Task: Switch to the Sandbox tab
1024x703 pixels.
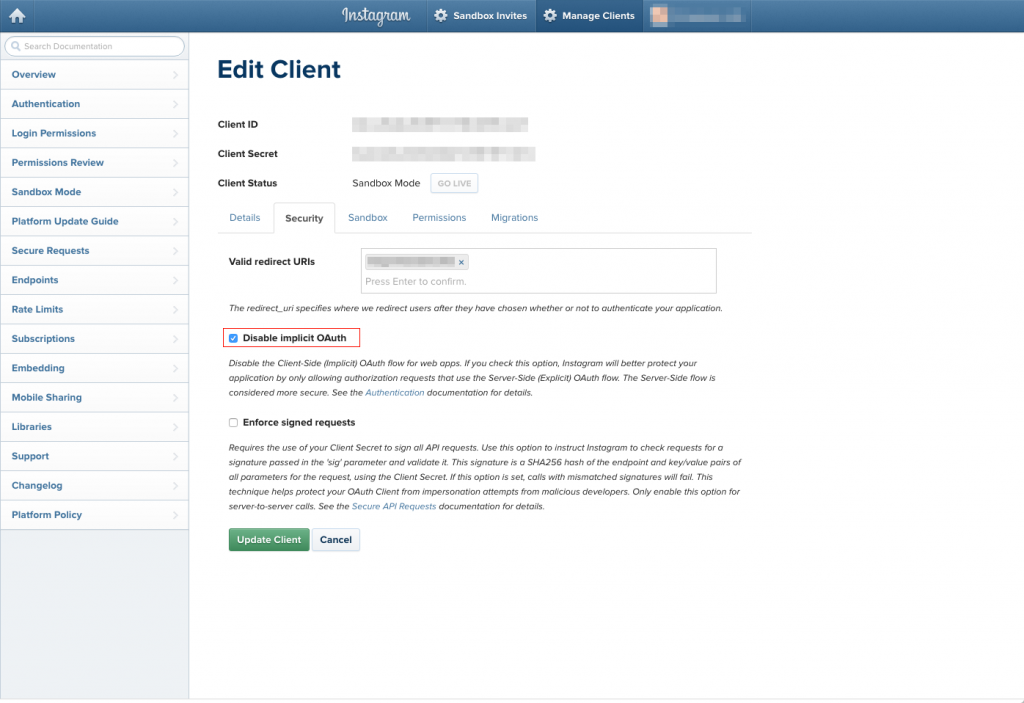Action: point(367,217)
